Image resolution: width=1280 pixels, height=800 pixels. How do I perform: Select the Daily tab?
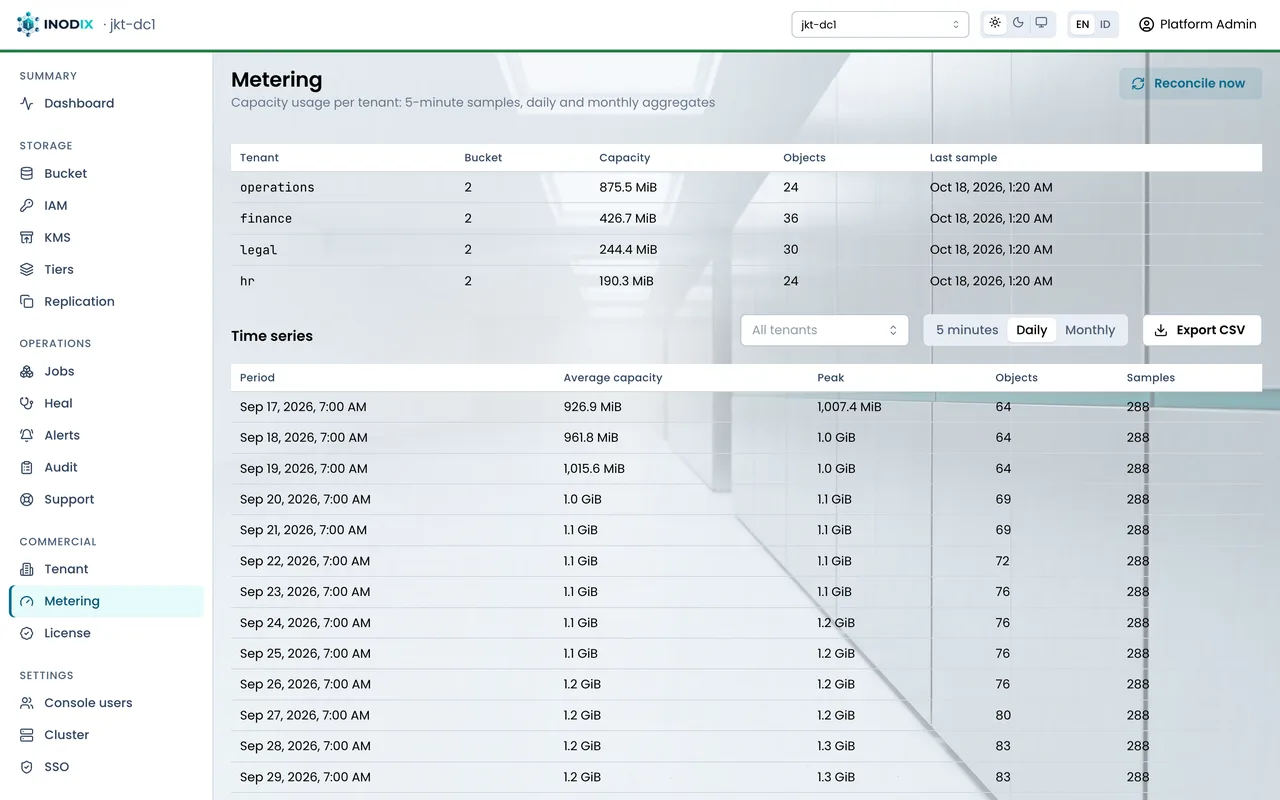point(1032,330)
